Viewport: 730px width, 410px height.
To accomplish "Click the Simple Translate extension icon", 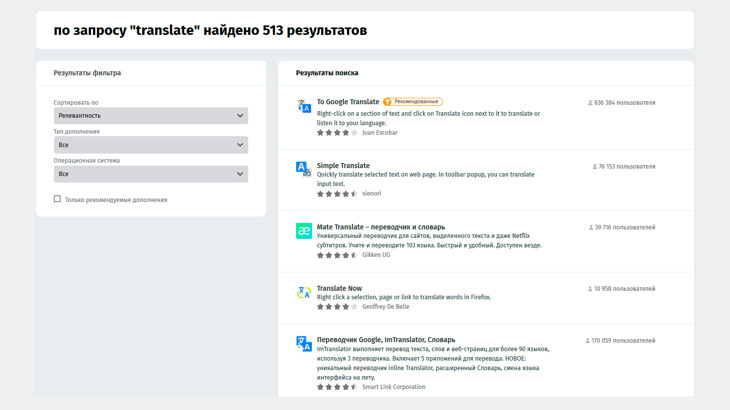I will [x=304, y=168].
